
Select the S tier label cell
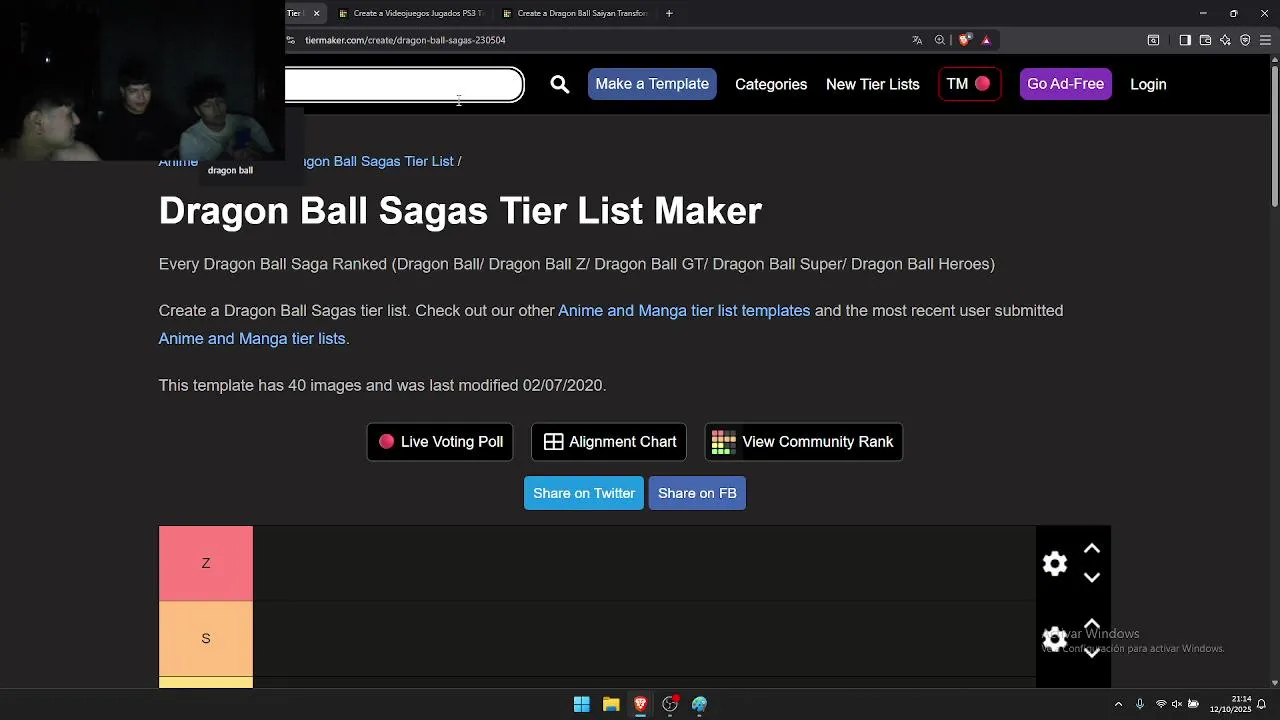206,639
